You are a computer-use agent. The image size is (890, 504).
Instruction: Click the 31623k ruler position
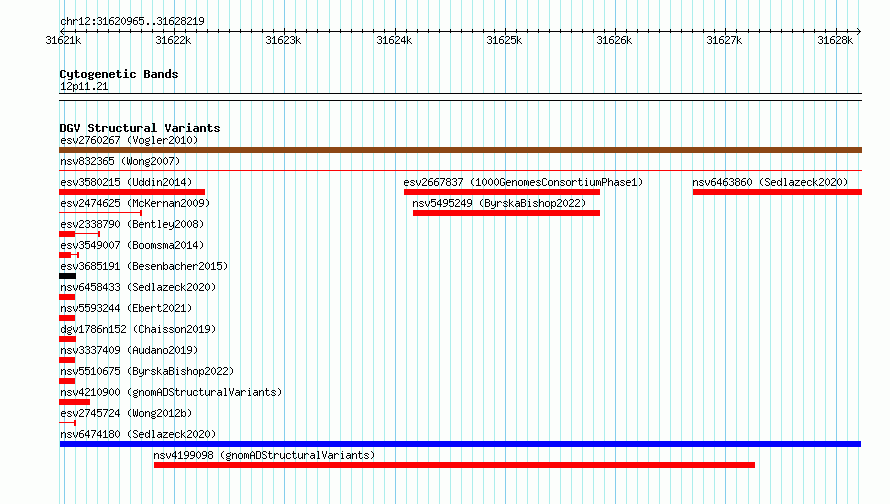pos(283,40)
